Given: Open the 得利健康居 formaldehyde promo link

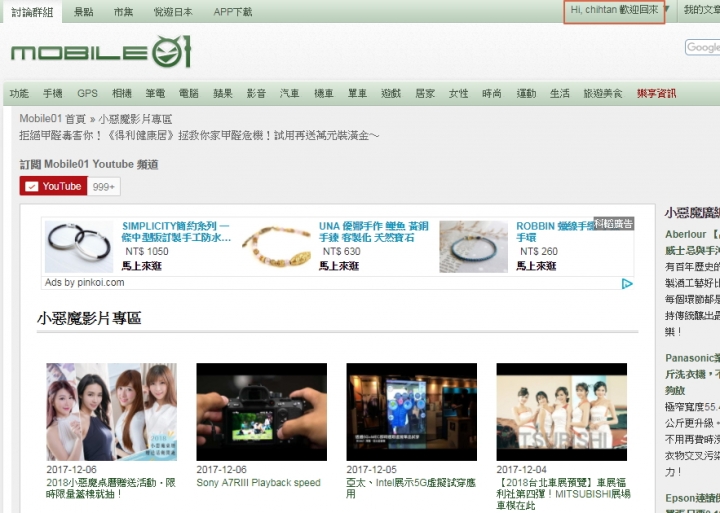Looking at the screenshot, I should coord(199,135).
